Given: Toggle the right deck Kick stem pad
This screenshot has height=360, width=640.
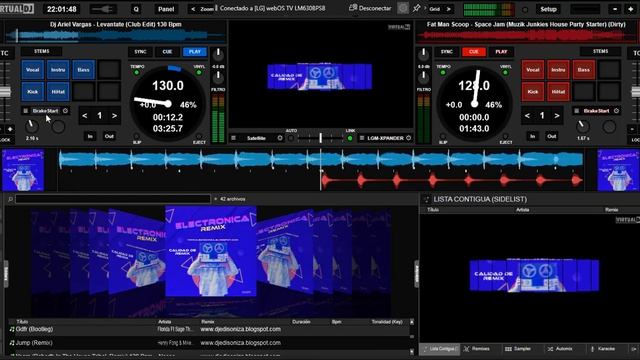Looking at the screenshot, I should click(x=533, y=92).
